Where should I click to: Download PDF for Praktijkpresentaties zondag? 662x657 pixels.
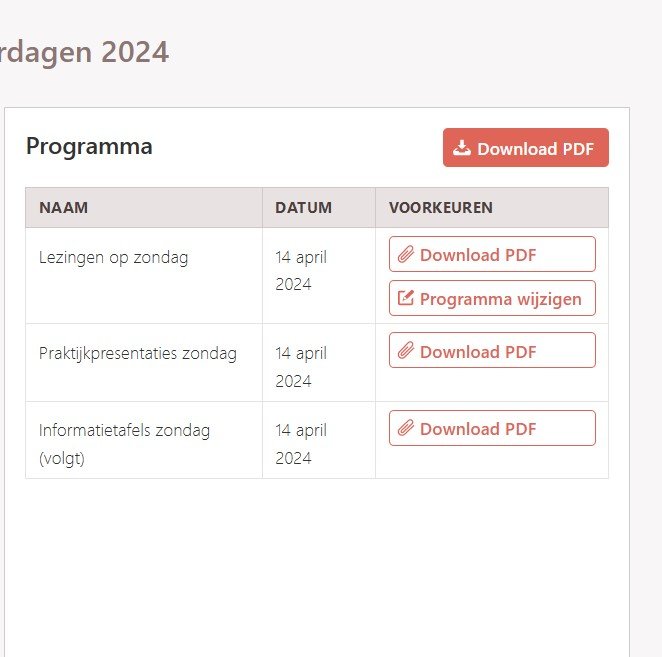point(492,351)
